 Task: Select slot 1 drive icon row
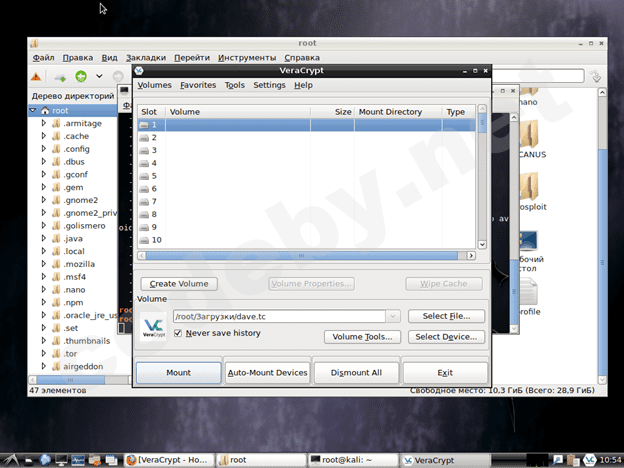pyautogui.click(x=306, y=125)
